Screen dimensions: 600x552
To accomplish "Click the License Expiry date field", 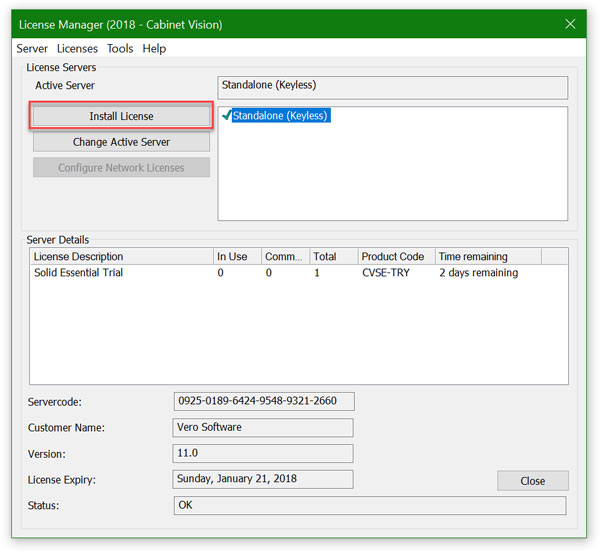I will (263, 479).
